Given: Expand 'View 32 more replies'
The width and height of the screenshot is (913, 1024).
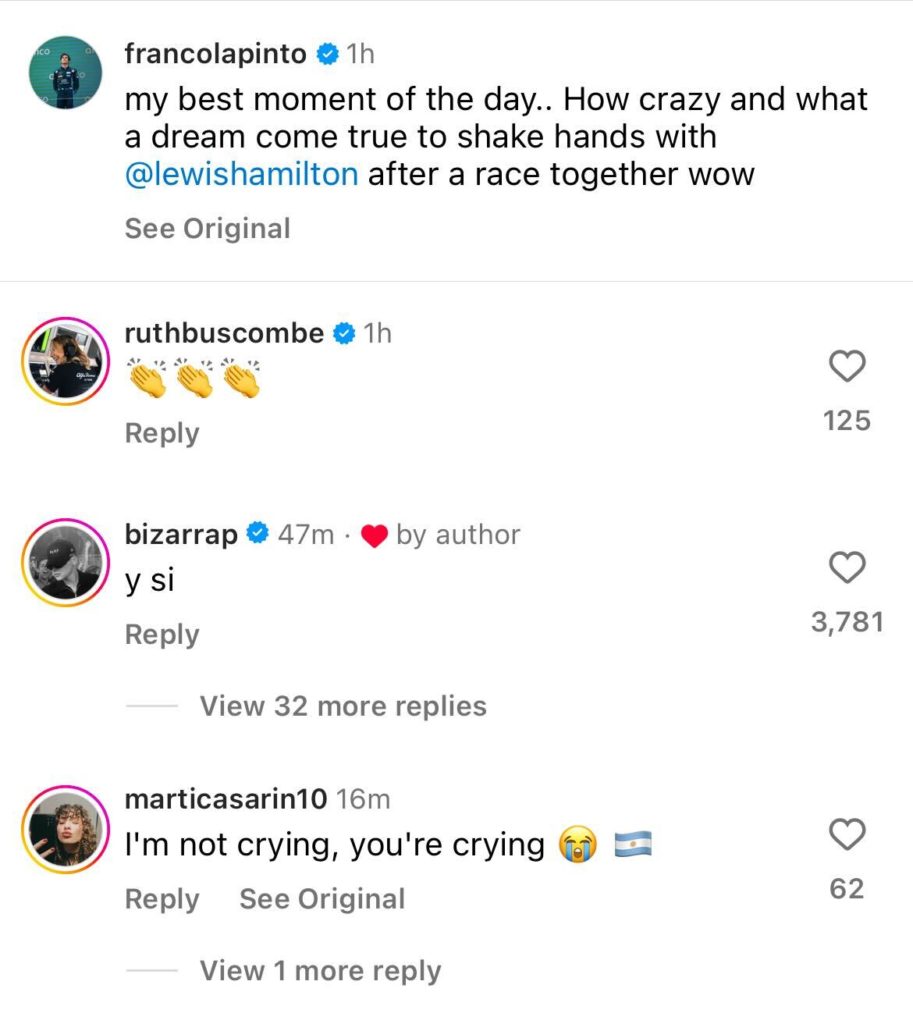Looking at the screenshot, I should coord(343,706).
